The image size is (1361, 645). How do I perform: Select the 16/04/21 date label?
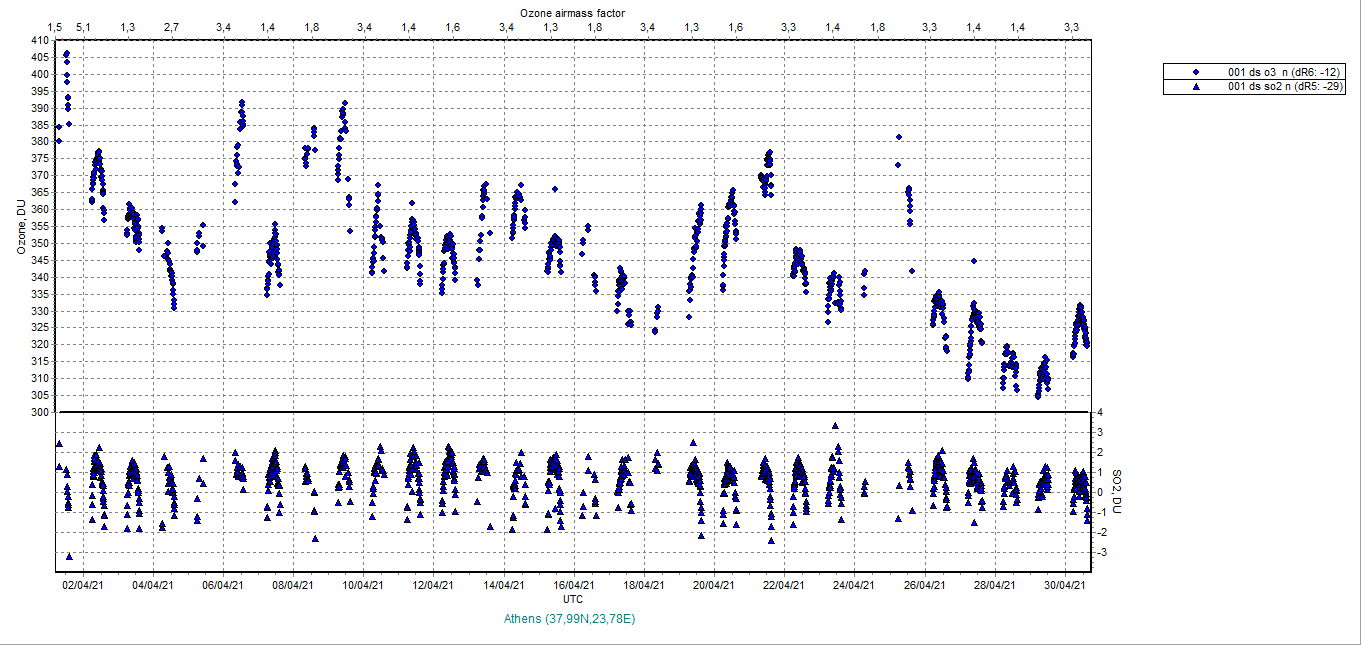[x=574, y=584]
